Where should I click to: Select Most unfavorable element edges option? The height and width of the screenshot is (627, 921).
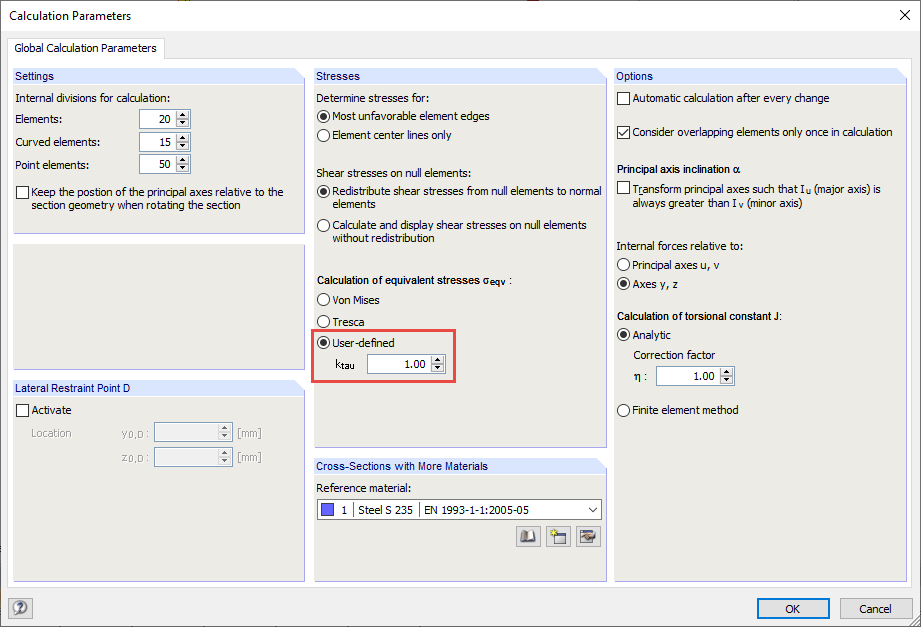(323, 116)
